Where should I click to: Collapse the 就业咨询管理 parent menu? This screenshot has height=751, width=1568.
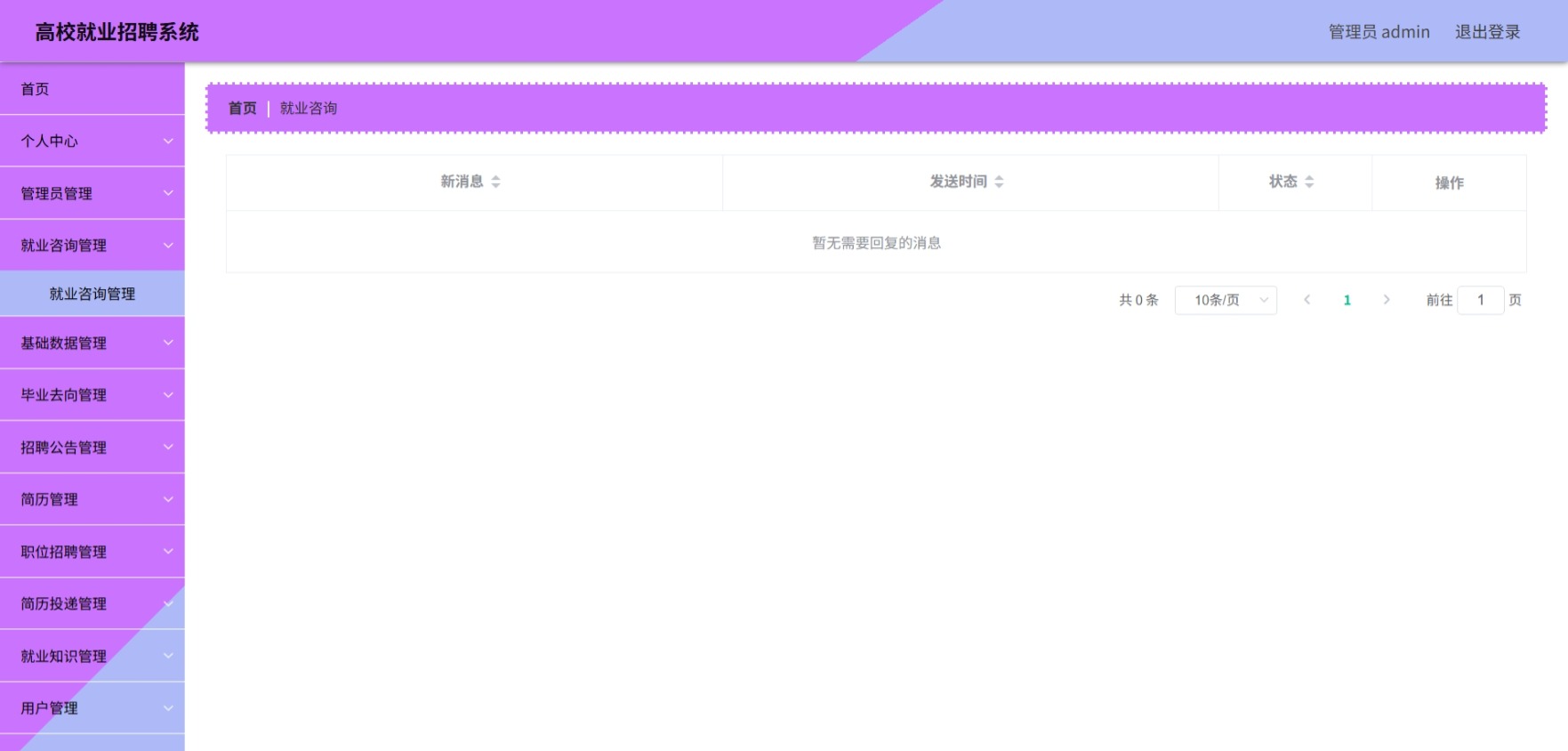[92, 246]
